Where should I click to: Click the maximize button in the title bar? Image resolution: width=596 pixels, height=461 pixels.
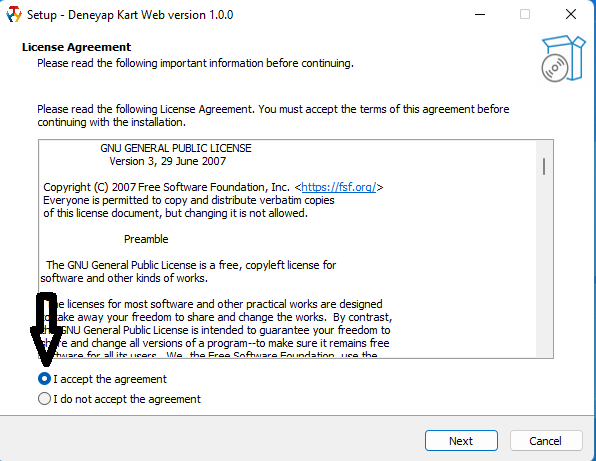click(x=525, y=14)
